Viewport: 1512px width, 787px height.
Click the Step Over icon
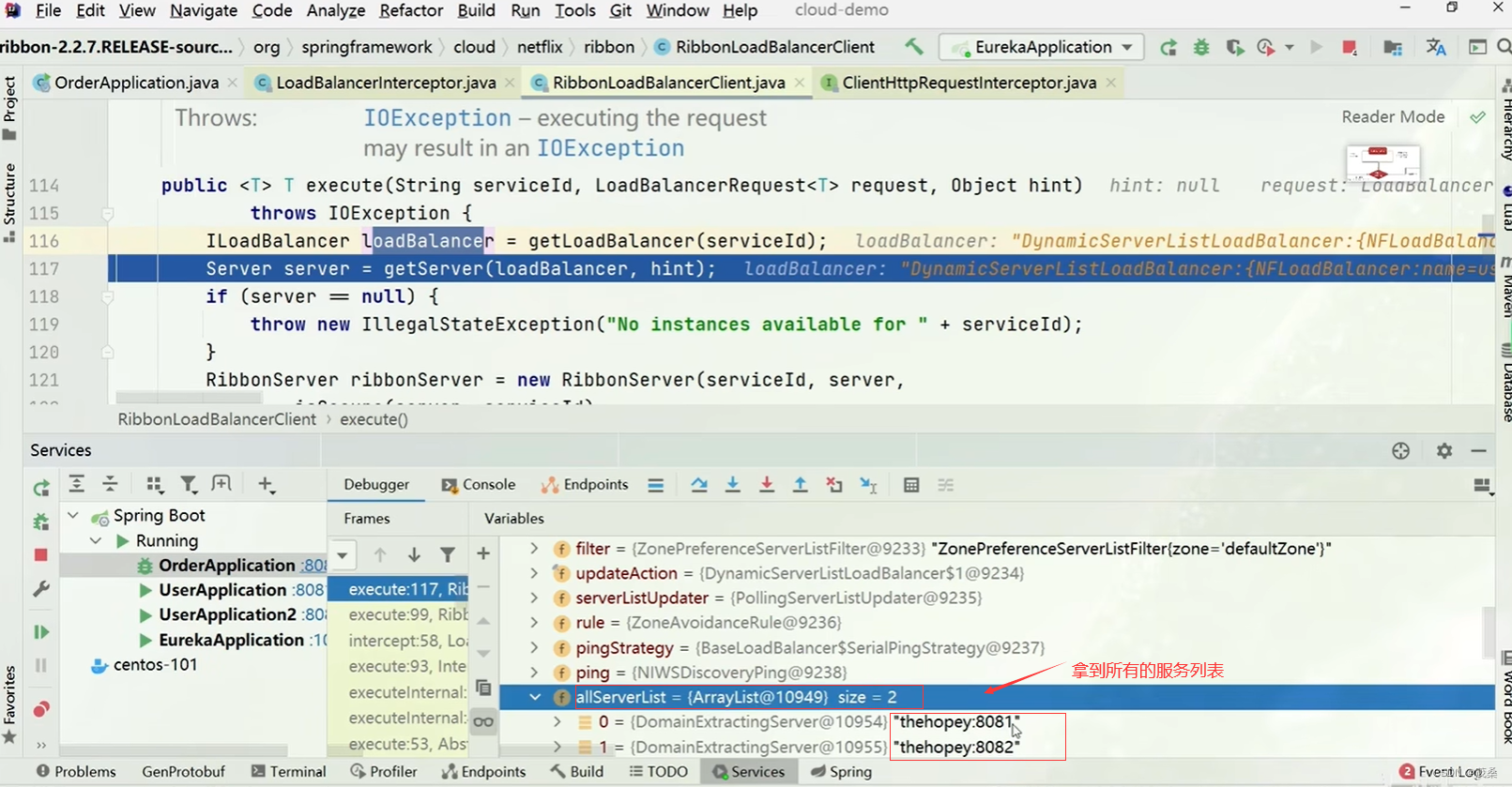point(699,485)
